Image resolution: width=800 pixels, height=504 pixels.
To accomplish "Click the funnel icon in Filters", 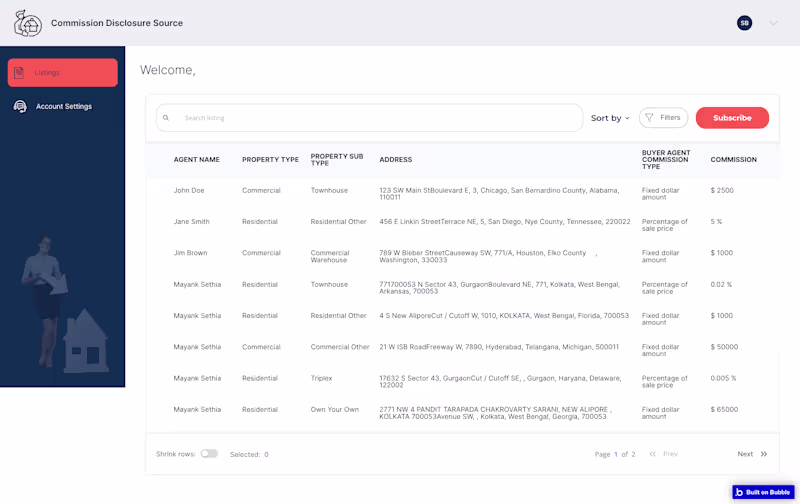I will [x=649, y=118].
